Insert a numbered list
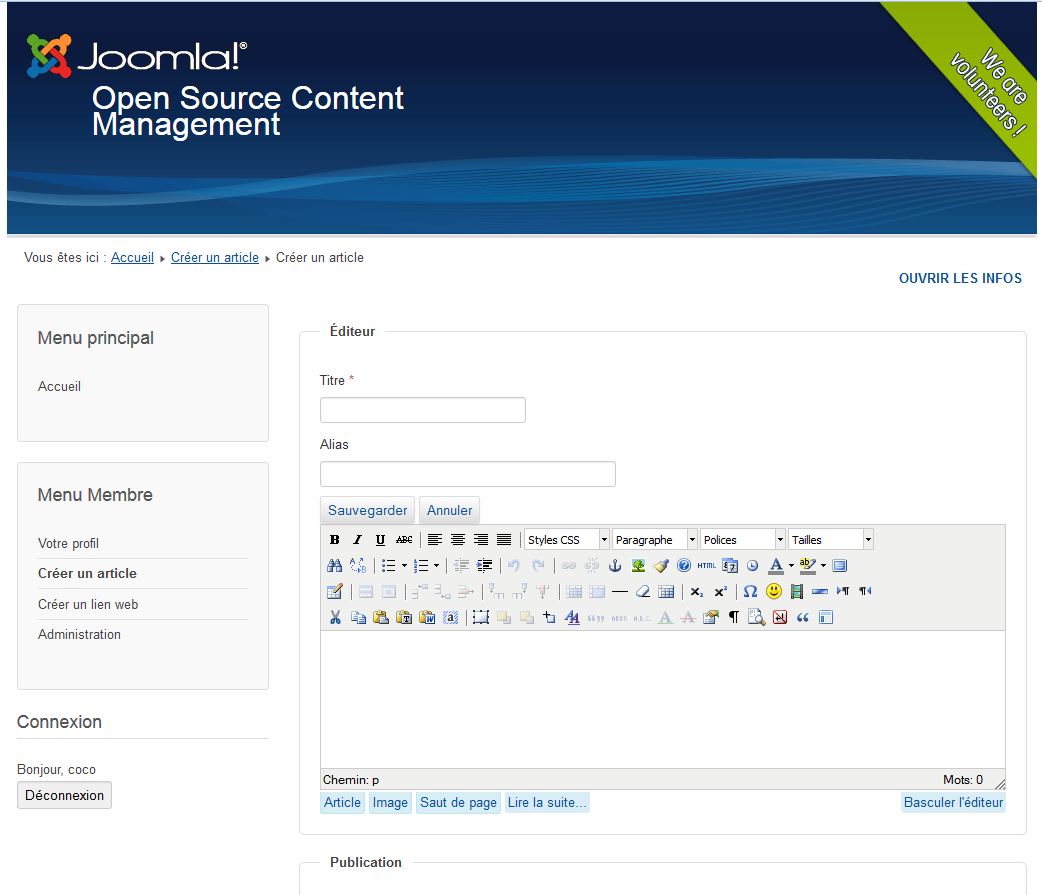 pos(421,565)
